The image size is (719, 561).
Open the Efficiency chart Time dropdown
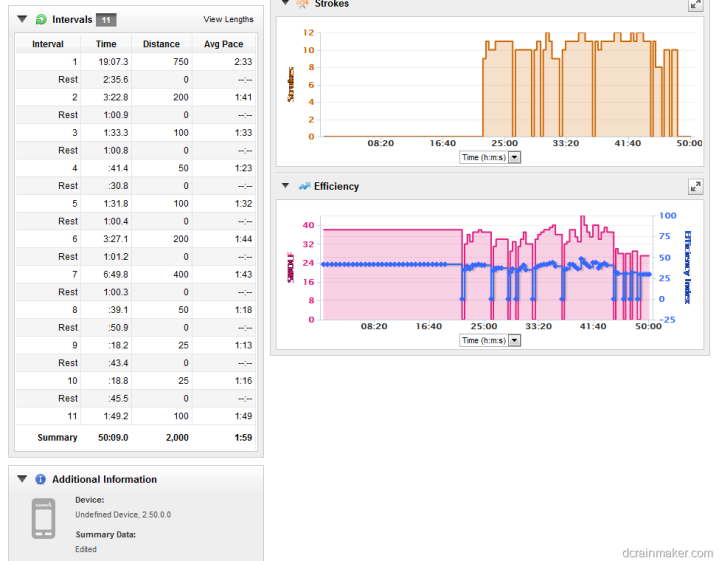tap(514, 340)
